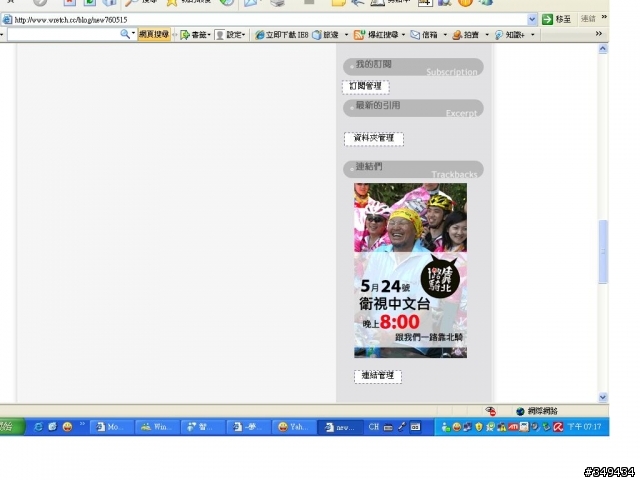Click the 立即下載 IE8 toolbar item

pyautogui.click(x=282, y=35)
